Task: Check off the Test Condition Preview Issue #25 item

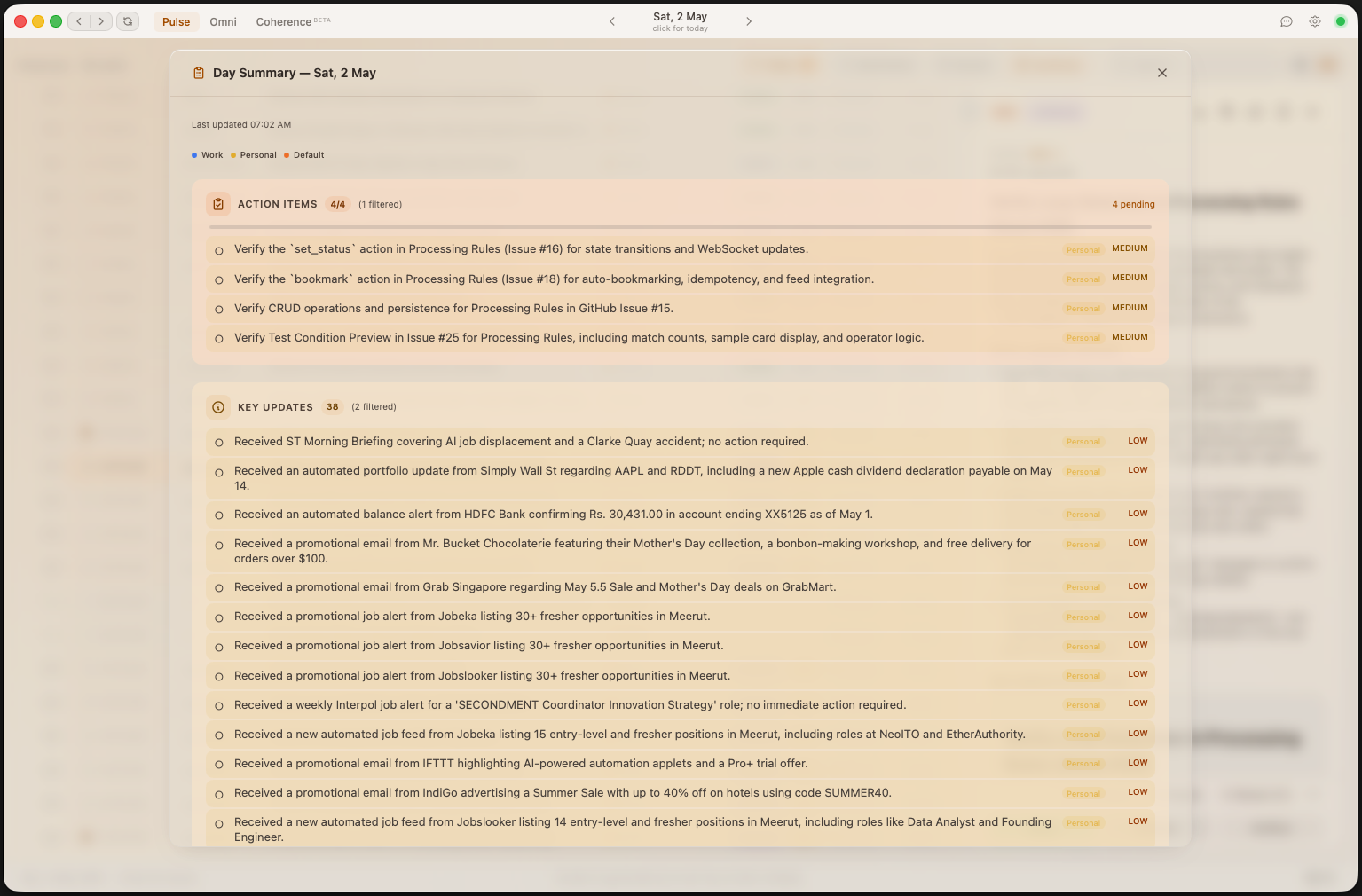Action: coord(219,339)
